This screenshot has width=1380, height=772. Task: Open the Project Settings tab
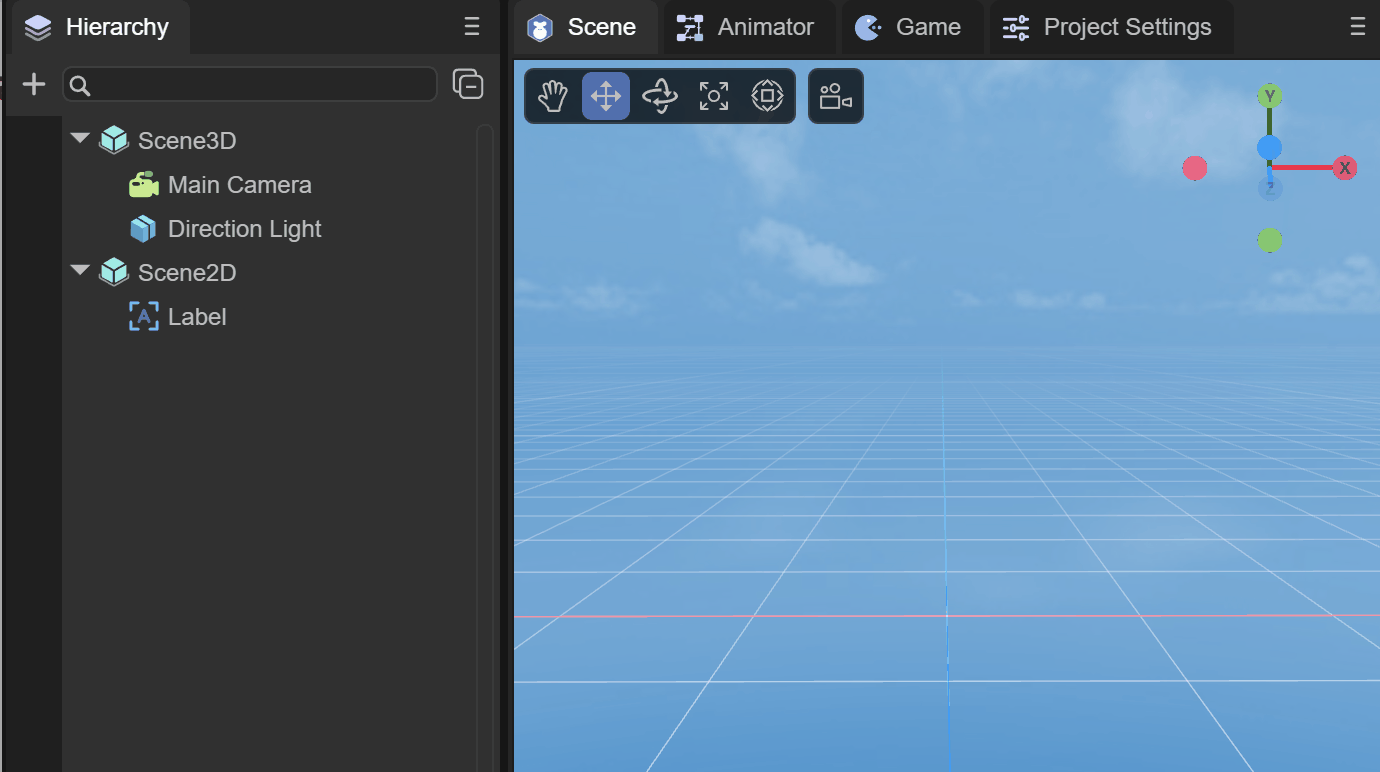1110,27
